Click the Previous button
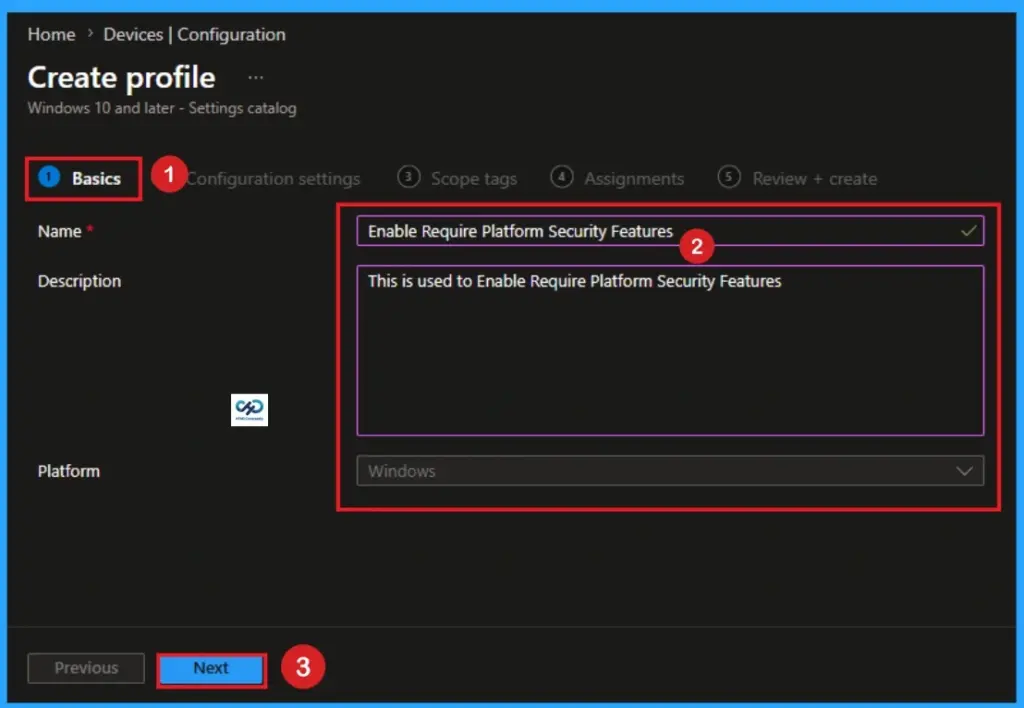 click(86, 668)
